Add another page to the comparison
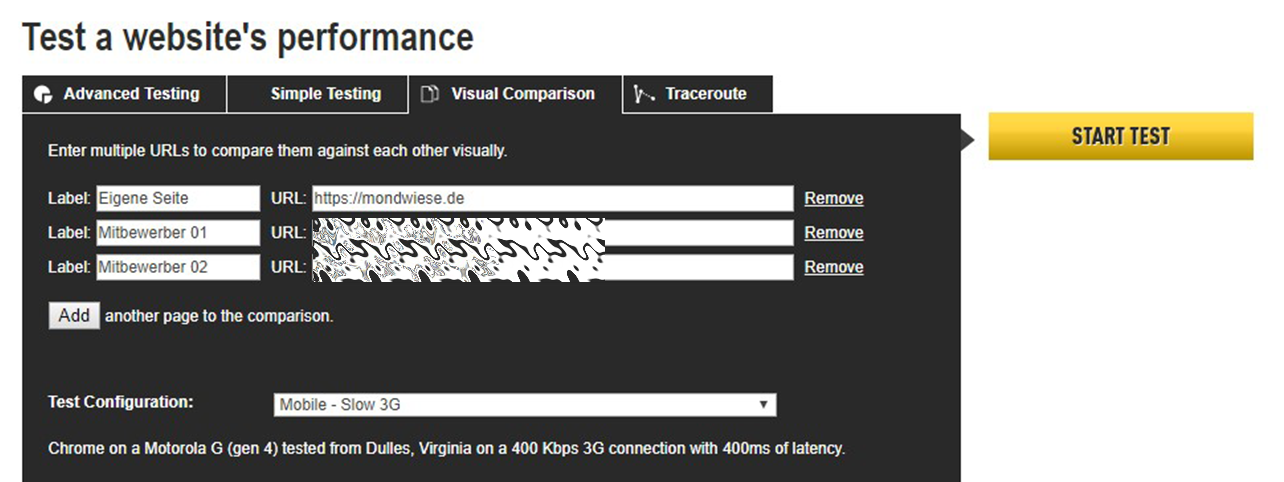The height and width of the screenshot is (482, 1284). [x=74, y=316]
